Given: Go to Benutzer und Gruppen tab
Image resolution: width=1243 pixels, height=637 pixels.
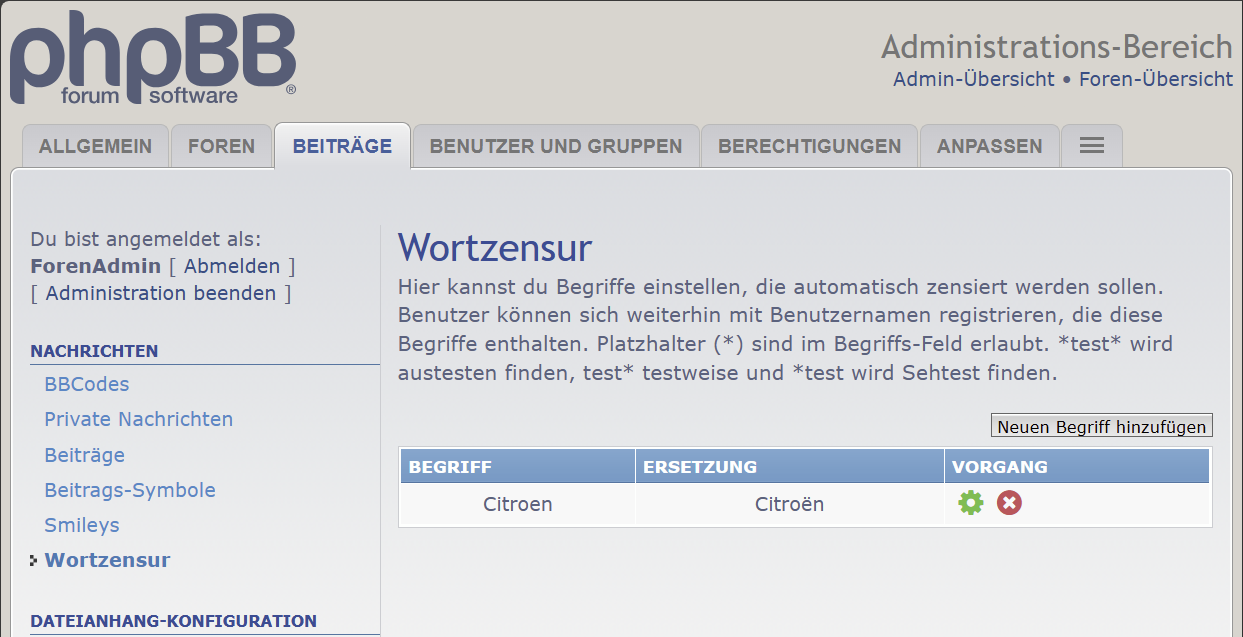Looking at the screenshot, I should pyautogui.click(x=556, y=146).
